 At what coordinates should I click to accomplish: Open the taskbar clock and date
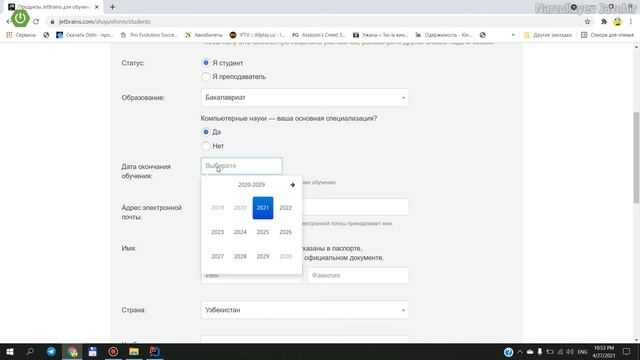tap(604, 352)
